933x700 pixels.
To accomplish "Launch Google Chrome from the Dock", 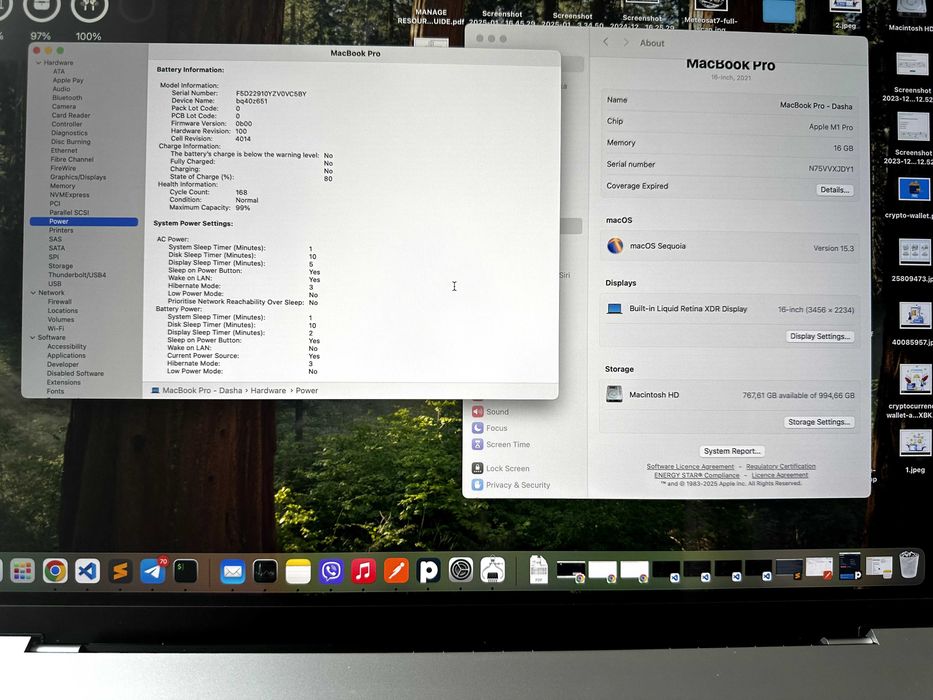I will tap(55, 571).
